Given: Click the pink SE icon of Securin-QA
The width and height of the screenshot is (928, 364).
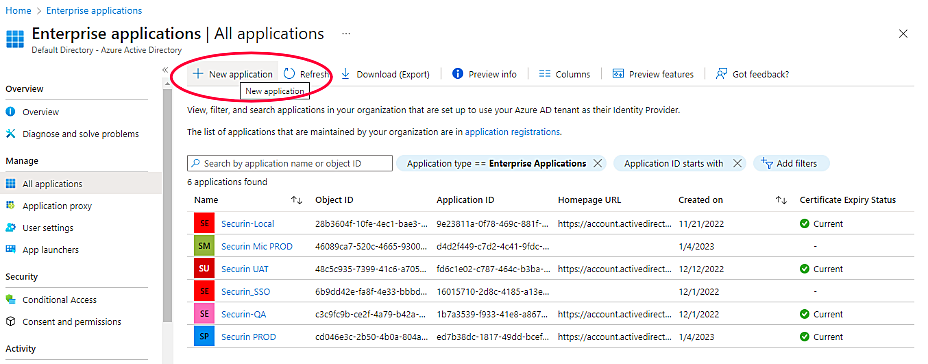Looking at the screenshot, I should point(204,314).
